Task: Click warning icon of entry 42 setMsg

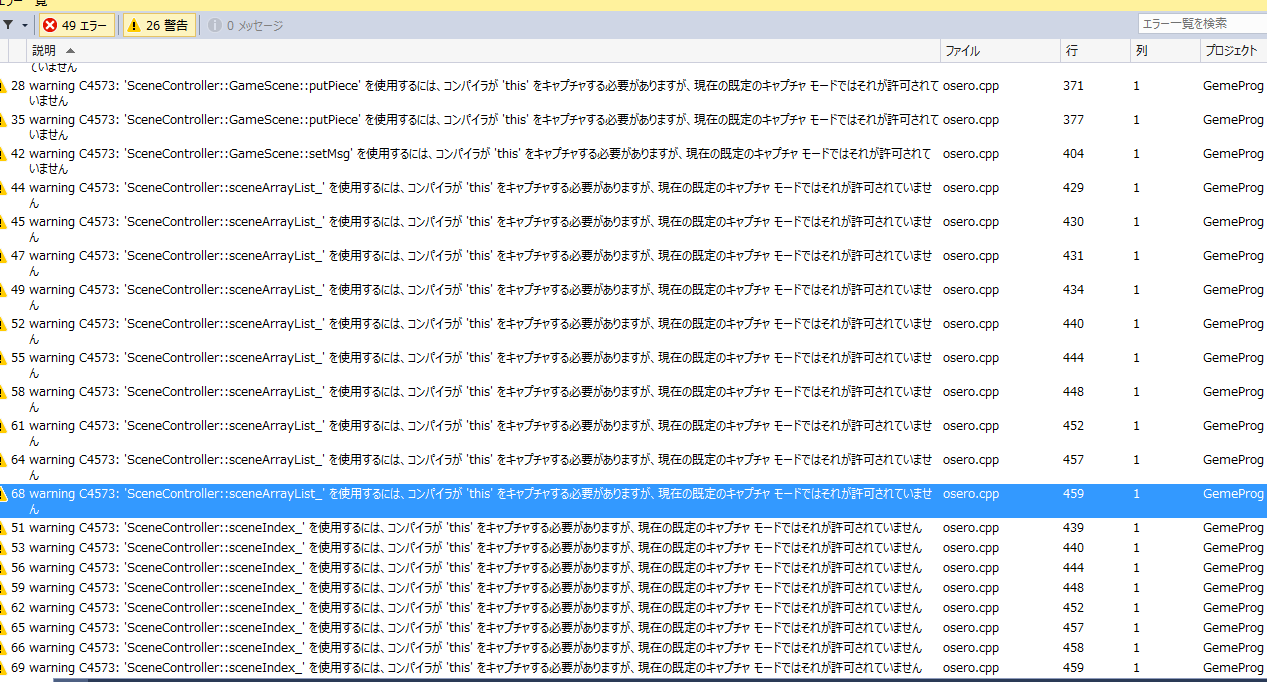Action: click(3, 154)
